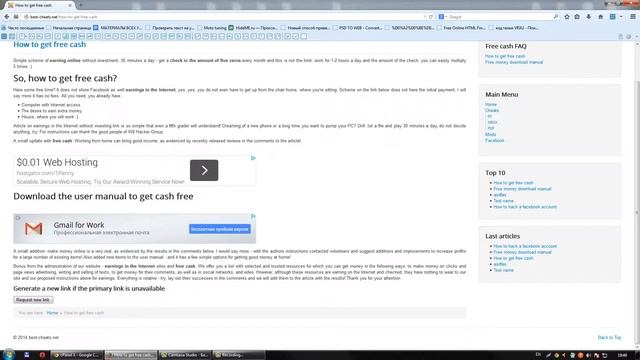Open Last articles 'How to hack a facebook account'
The image size is (640, 360).
[x=524, y=246]
